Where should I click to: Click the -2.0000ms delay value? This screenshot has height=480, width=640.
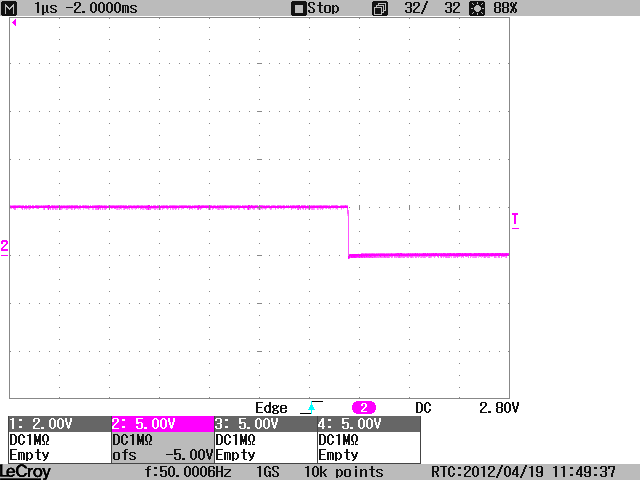(x=101, y=8)
